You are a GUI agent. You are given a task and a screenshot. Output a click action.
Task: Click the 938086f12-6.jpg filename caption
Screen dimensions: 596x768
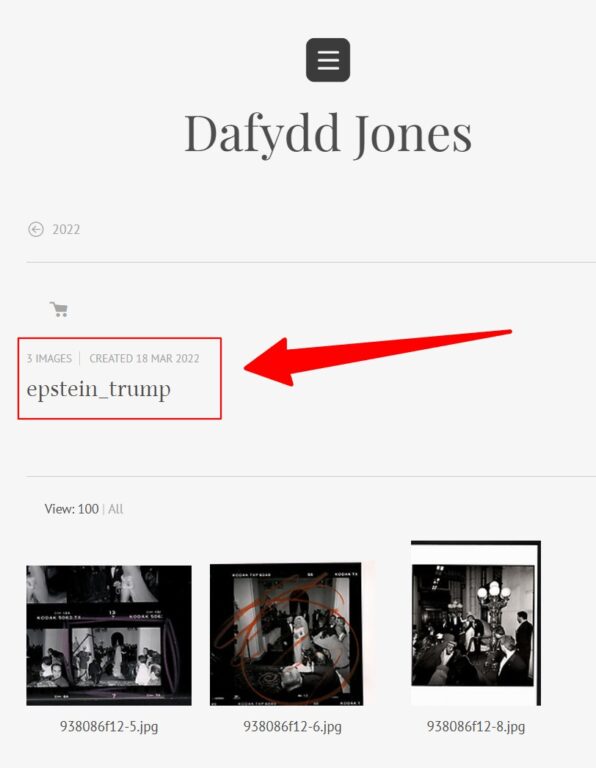[292, 726]
